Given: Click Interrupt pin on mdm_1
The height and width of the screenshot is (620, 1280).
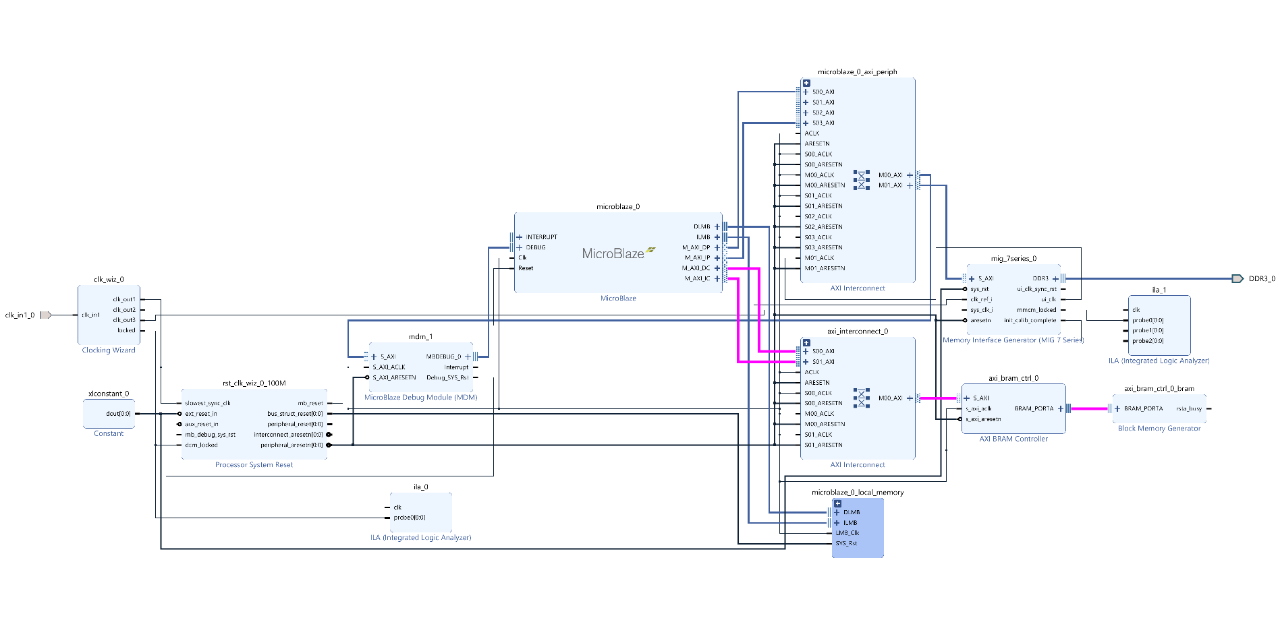Looking at the screenshot, I should coord(456,367).
